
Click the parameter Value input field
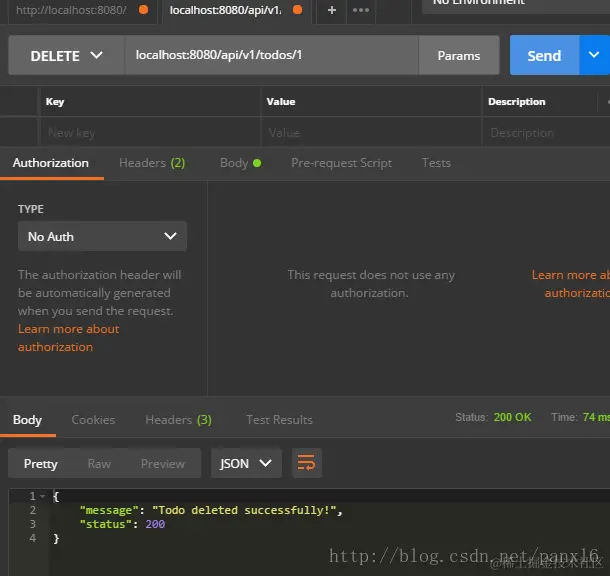coord(372,133)
